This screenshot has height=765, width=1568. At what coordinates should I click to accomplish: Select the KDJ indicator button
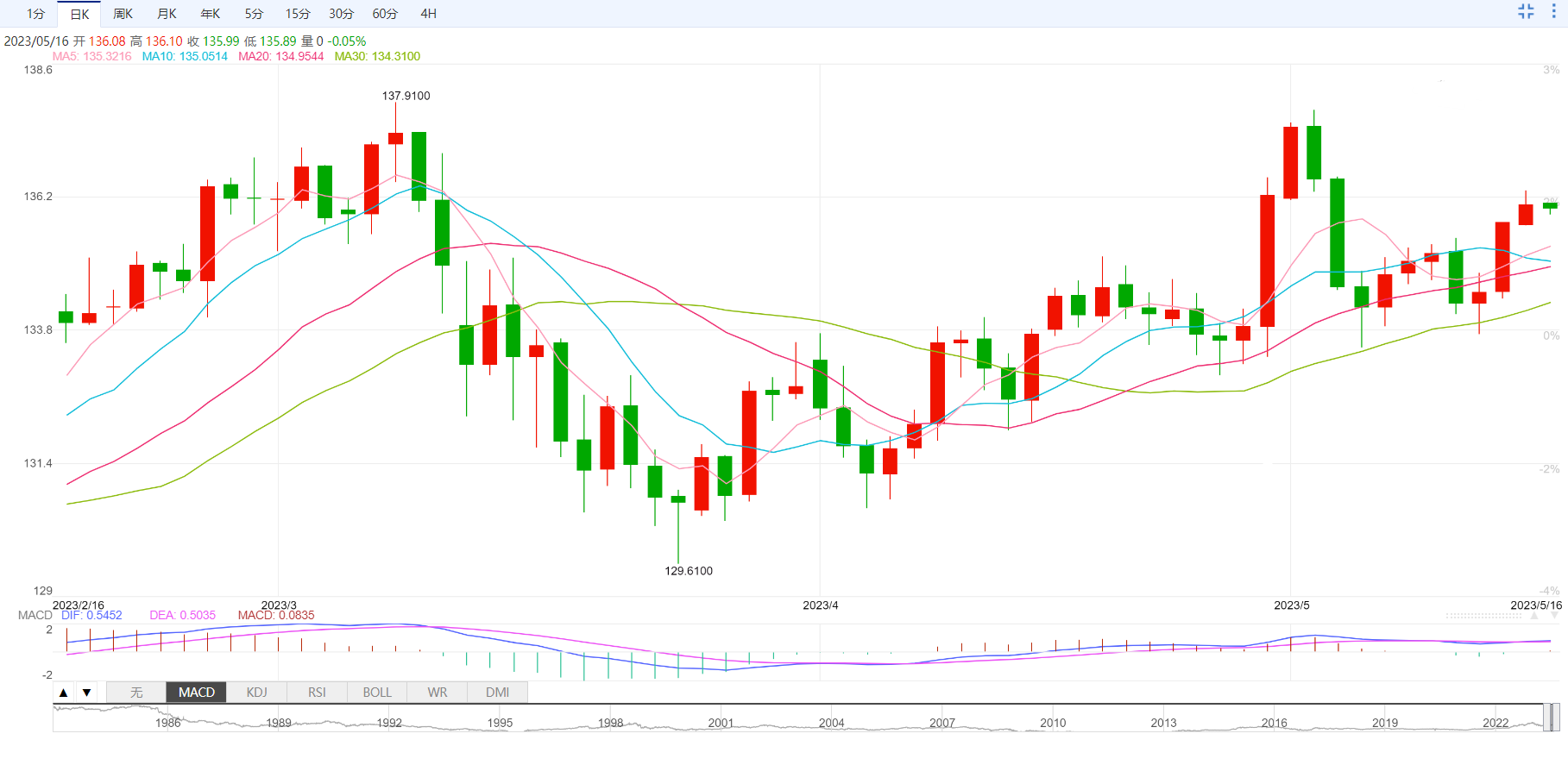click(256, 693)
